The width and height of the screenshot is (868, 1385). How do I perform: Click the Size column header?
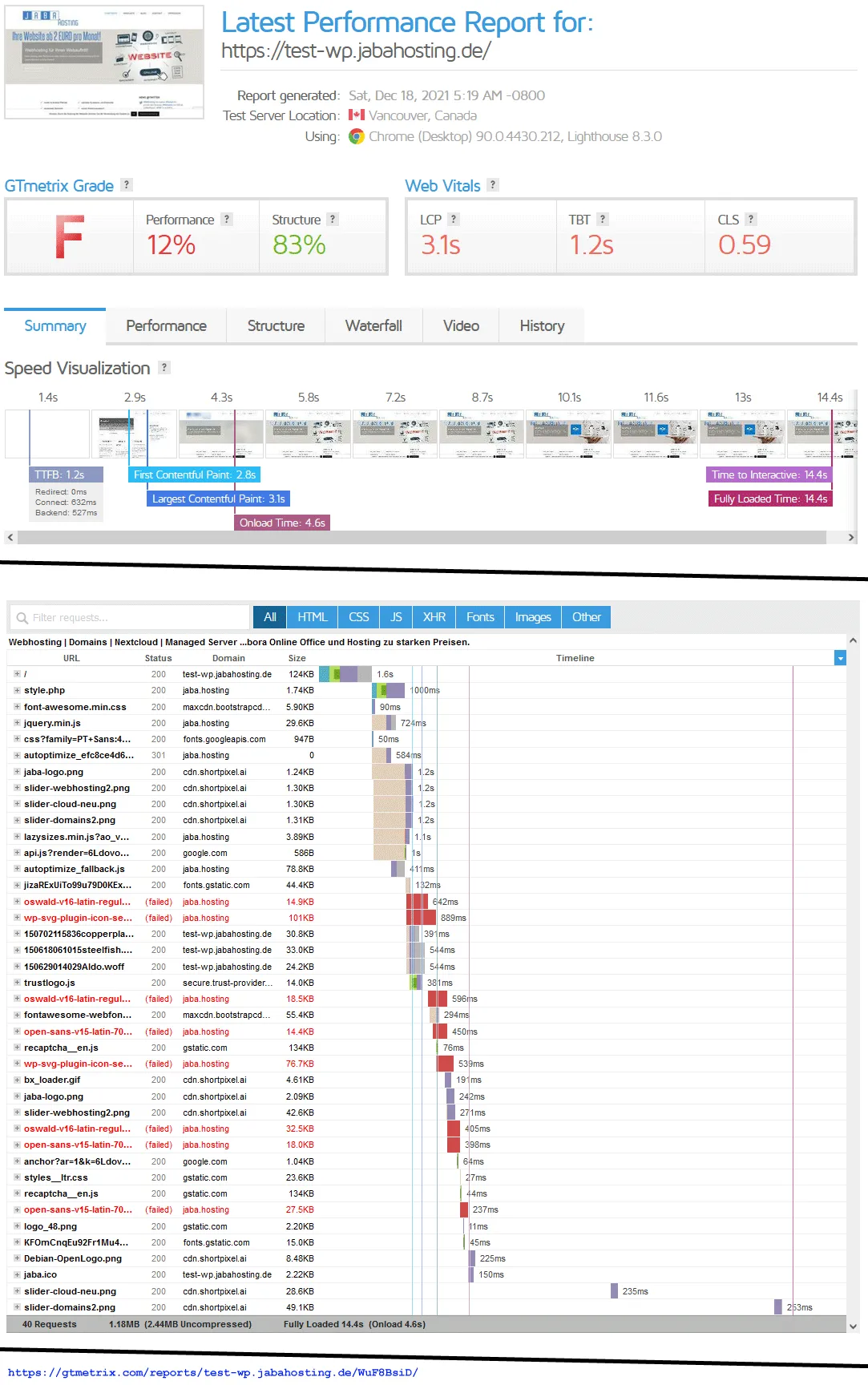297,658
